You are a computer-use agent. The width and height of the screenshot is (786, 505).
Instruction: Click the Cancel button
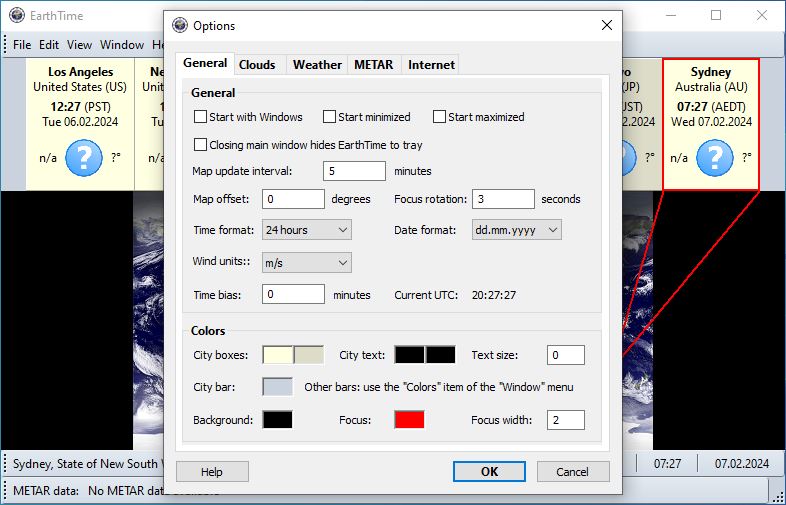pyautogui.click(x=572, y=471)
